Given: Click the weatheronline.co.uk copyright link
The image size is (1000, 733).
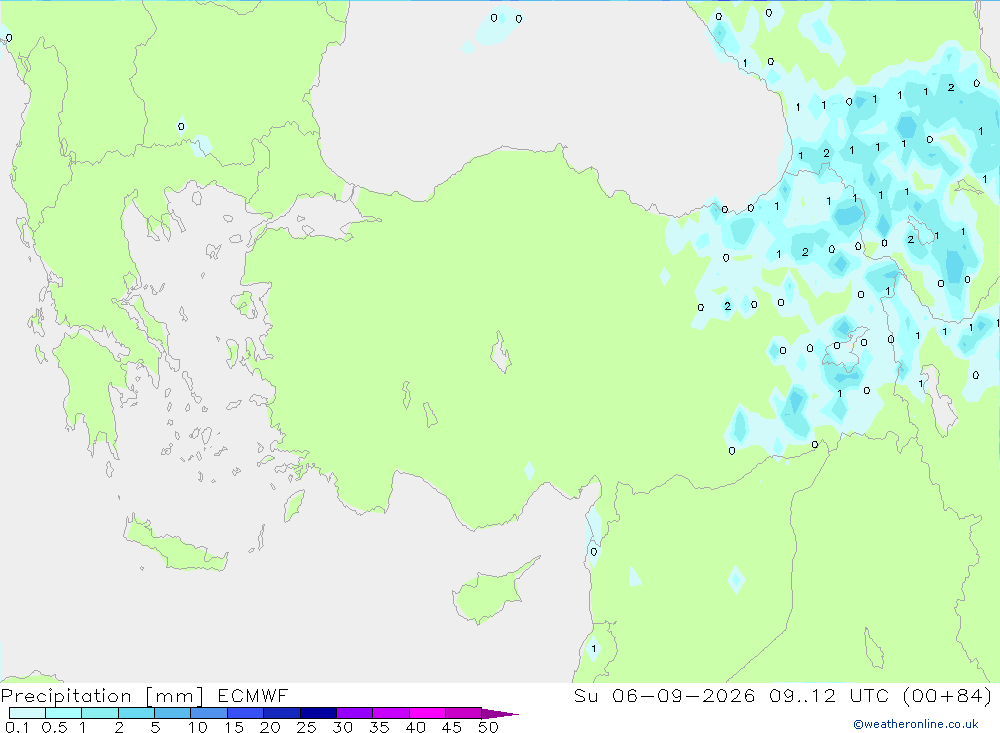Looking at the screenshot, I should 916,724.
